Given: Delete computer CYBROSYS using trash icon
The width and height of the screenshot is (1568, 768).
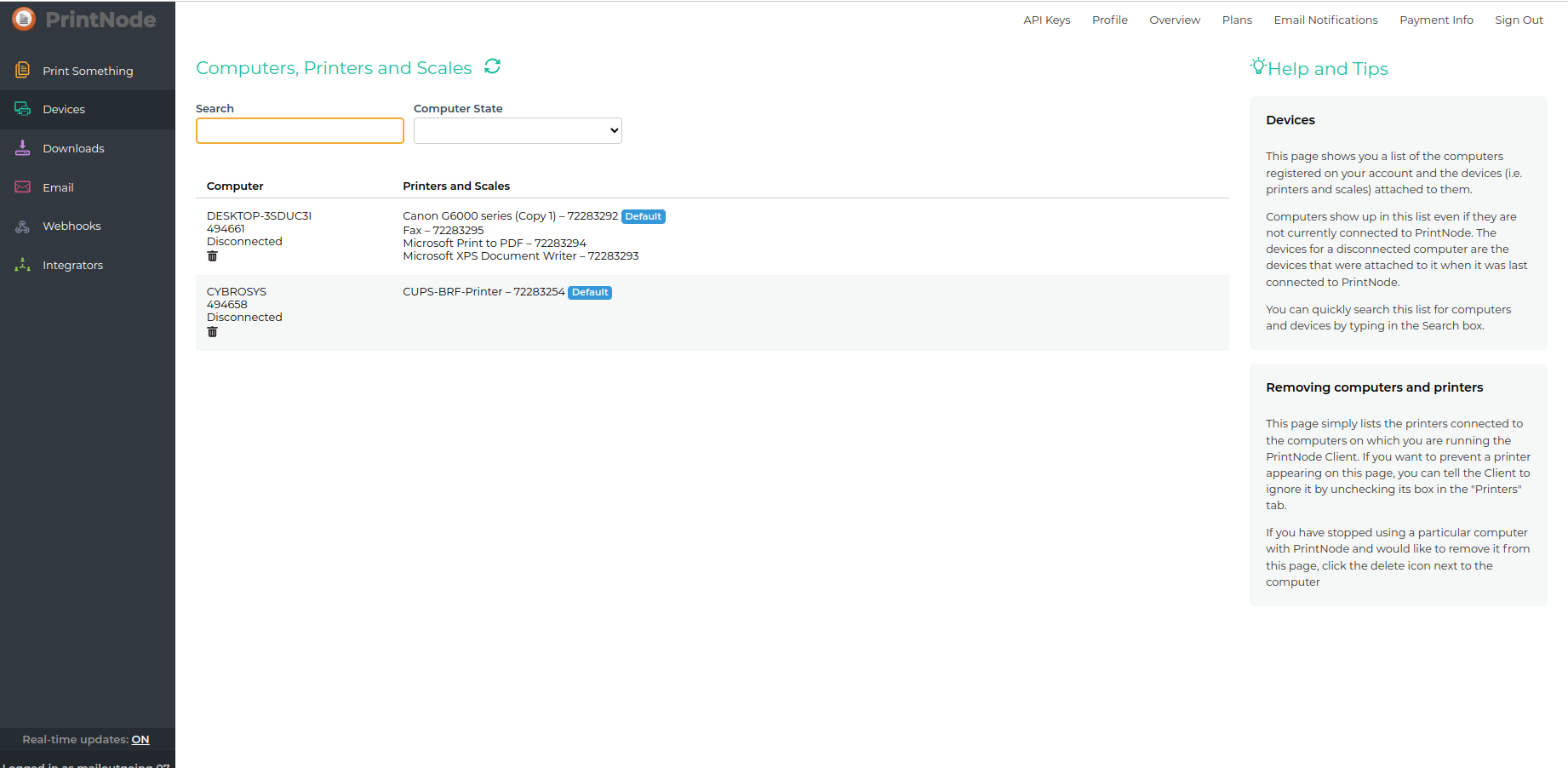Looking at the screenshot, I should 212,332.
